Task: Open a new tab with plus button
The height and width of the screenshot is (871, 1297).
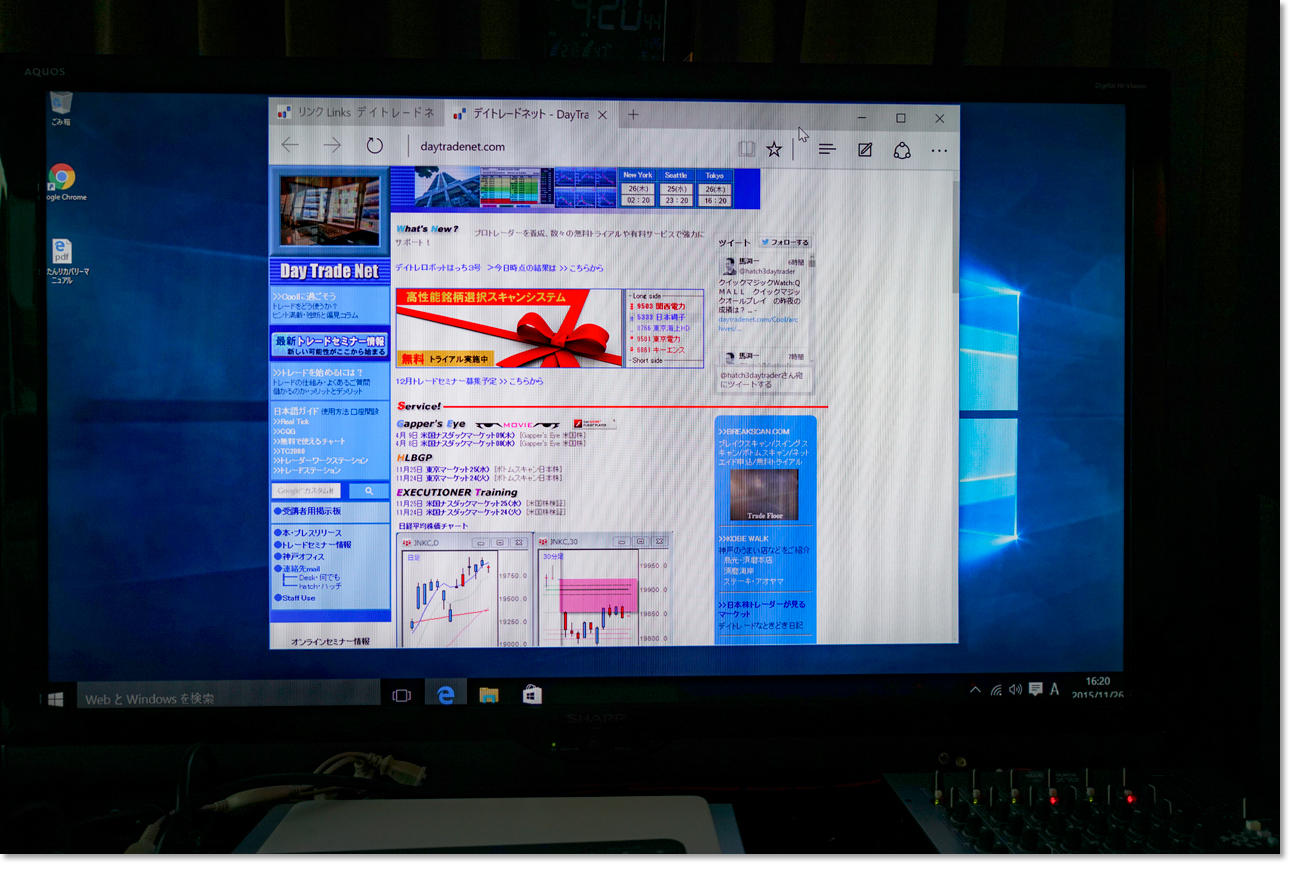Action: (x=633, y=115)
